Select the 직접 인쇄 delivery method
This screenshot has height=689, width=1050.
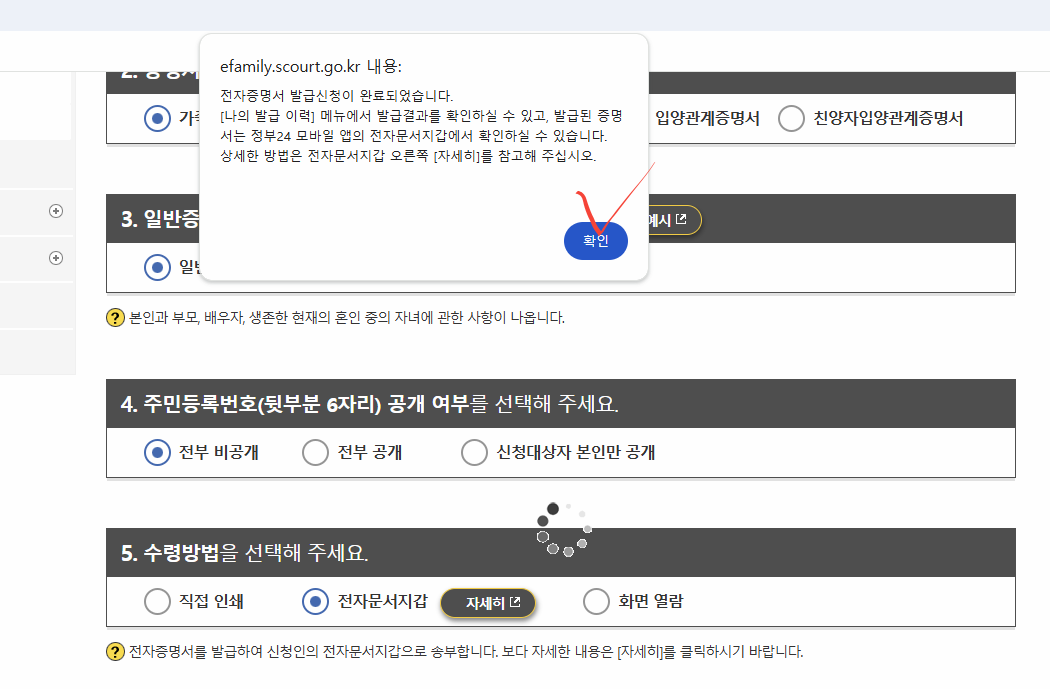tap(157, 601)
